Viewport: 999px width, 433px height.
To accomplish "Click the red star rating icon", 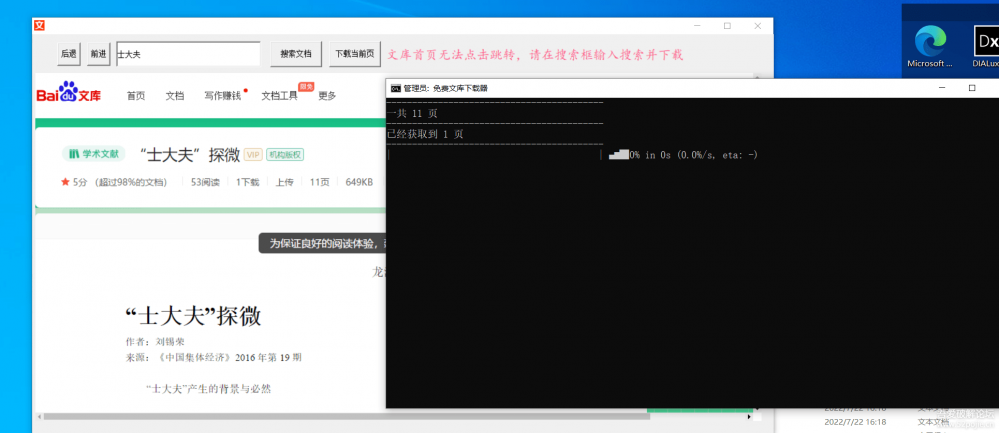I will 65,182.
